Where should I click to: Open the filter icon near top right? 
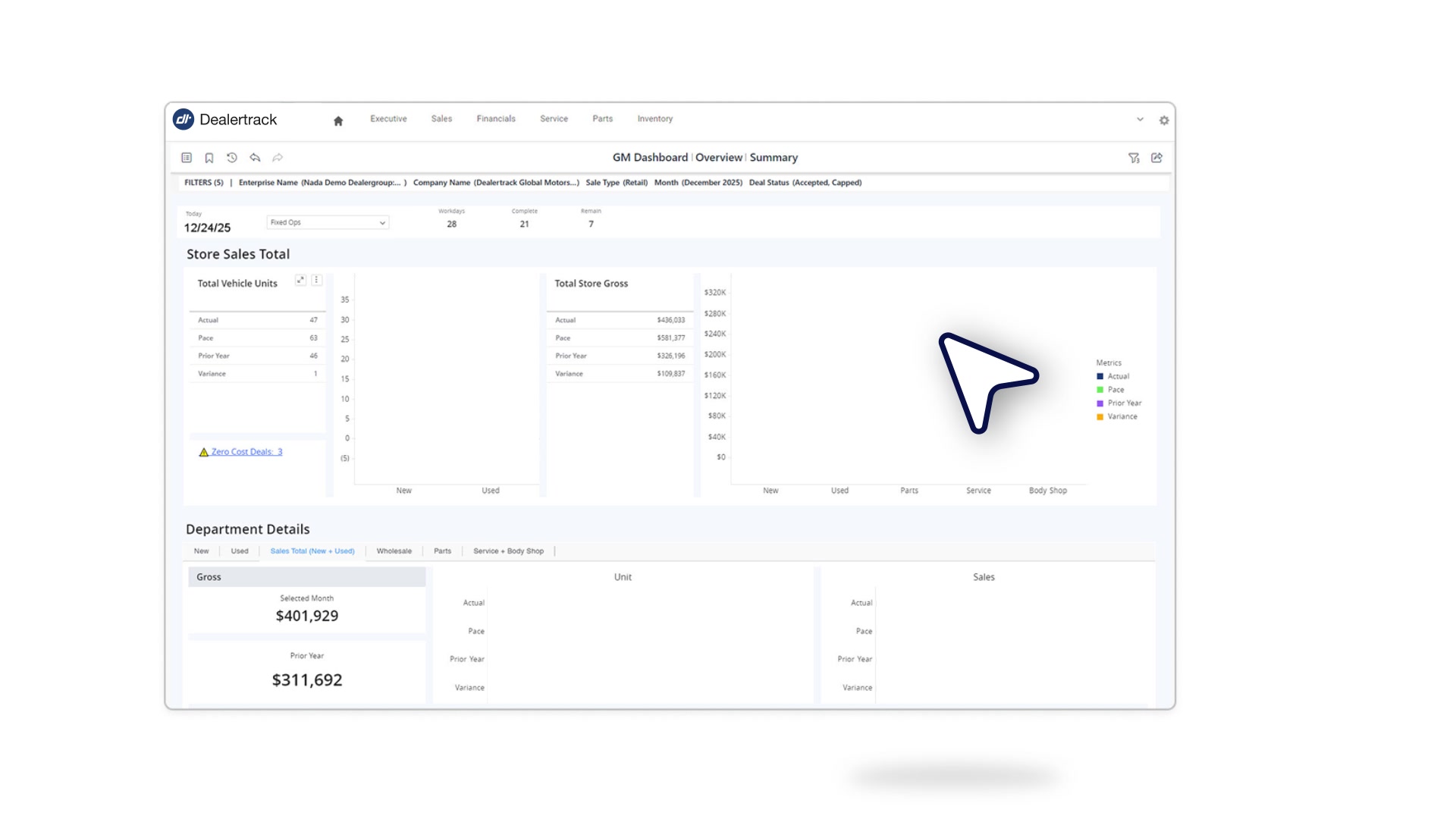coord(1134,158)
